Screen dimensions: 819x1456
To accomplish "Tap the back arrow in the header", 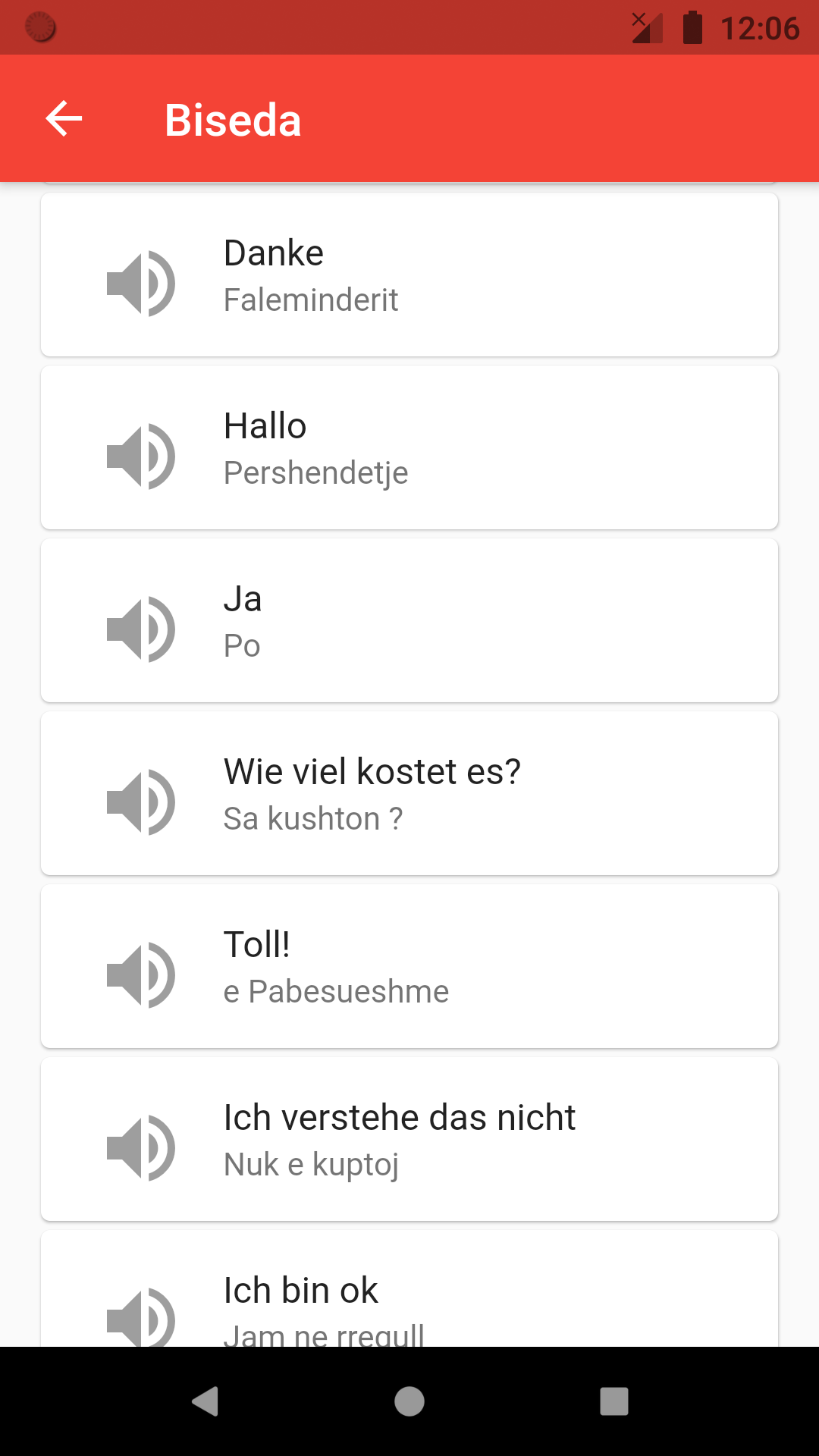I will (x=64, y=119).
